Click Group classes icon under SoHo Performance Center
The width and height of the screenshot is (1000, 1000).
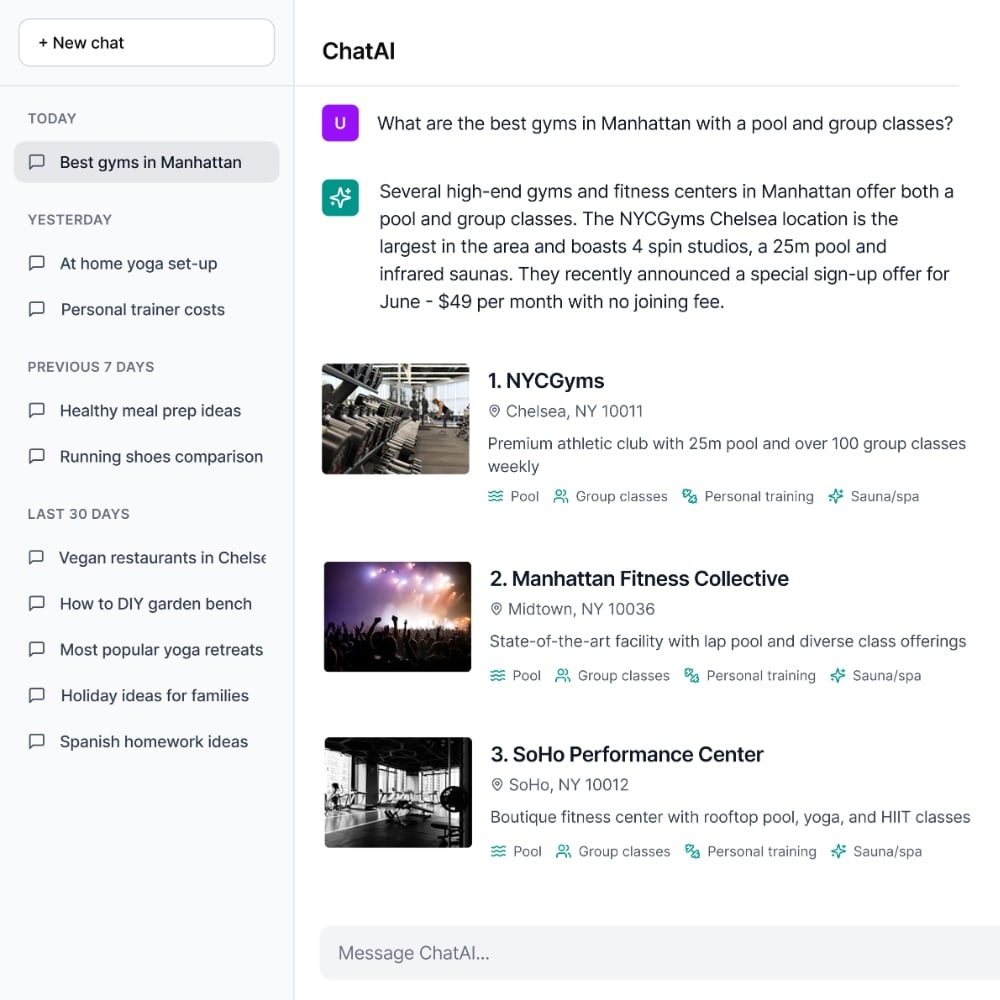(x=563, y=851)
